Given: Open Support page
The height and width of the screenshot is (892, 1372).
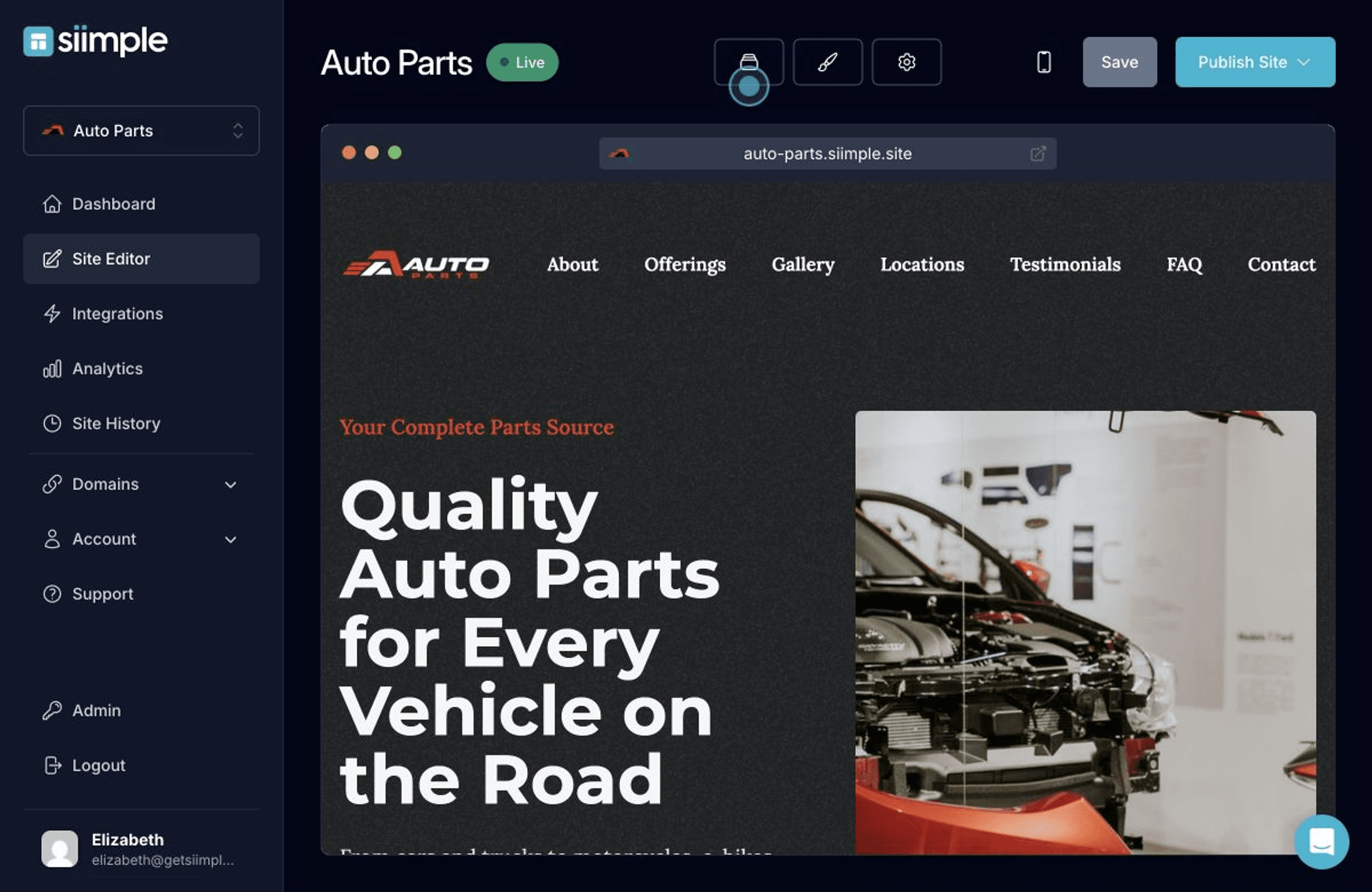Looking at the screenshot, I should (x=141, y=594).
